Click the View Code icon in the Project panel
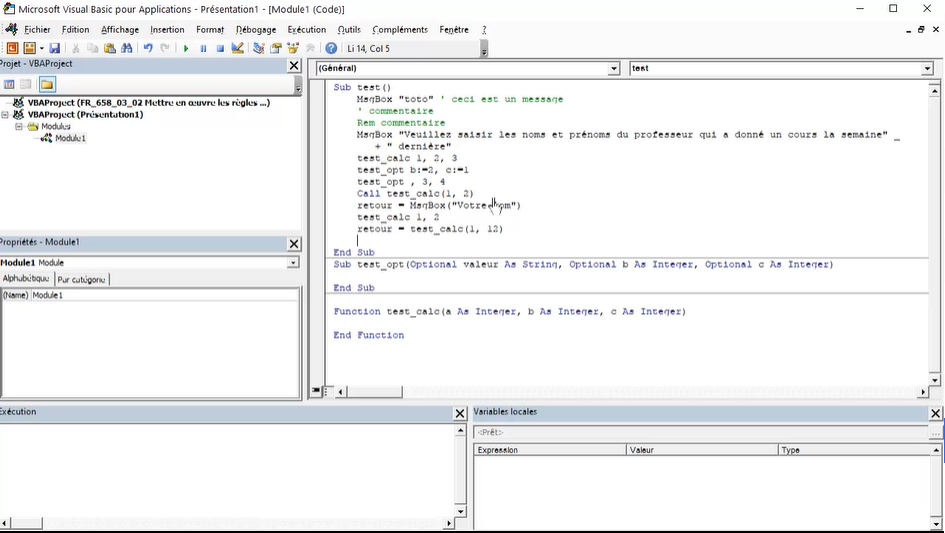The image size is (945, 533). click(9, 85)
